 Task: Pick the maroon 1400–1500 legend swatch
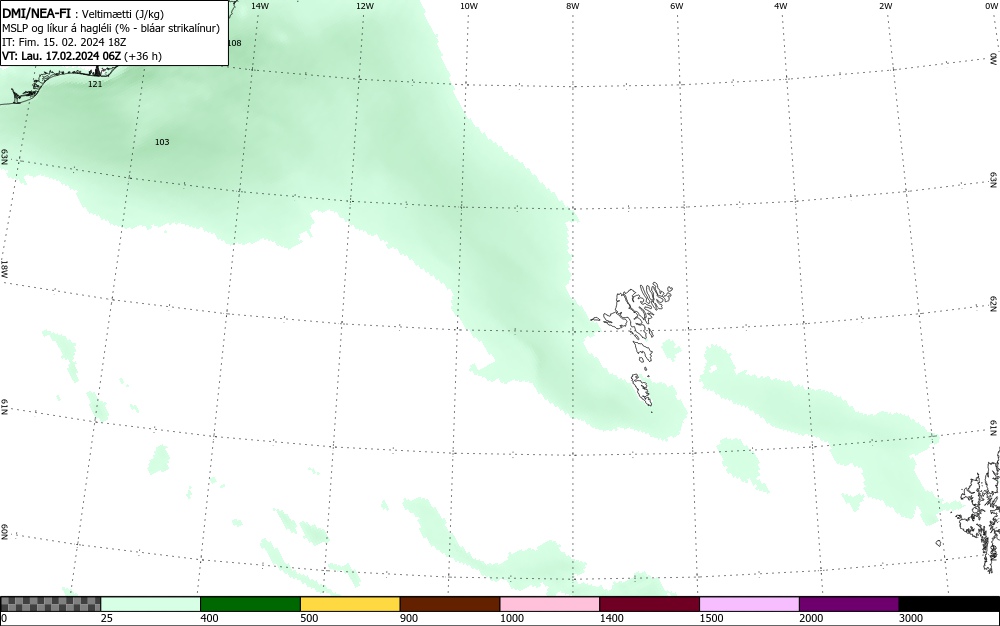(649, 604)
